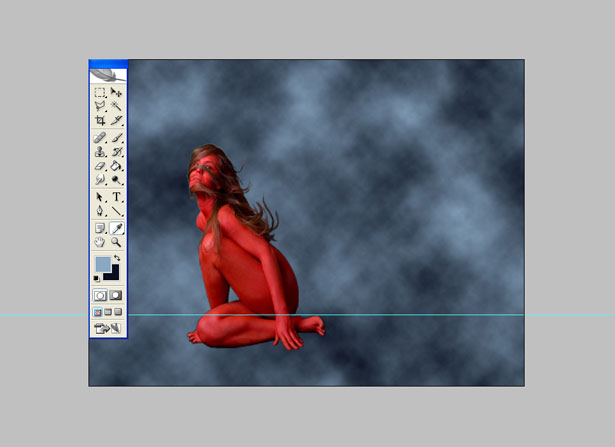Choose the Pen tool
Viewport: 615px width, 447px height.
click(100, 211)
